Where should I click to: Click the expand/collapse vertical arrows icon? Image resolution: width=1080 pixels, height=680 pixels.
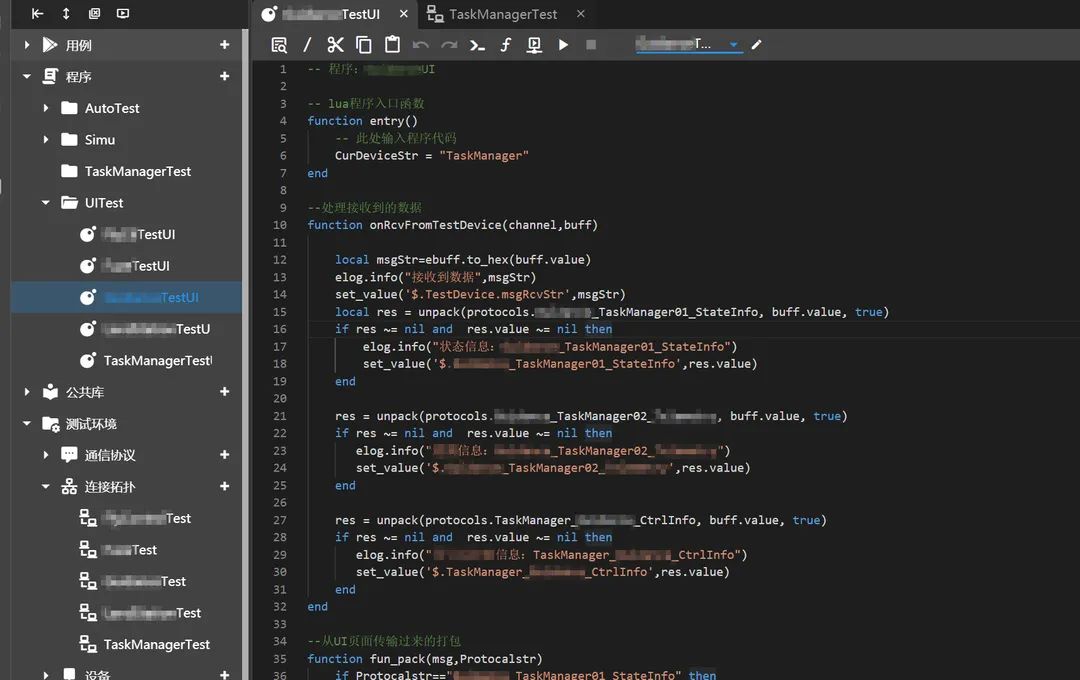coord(66,13)
